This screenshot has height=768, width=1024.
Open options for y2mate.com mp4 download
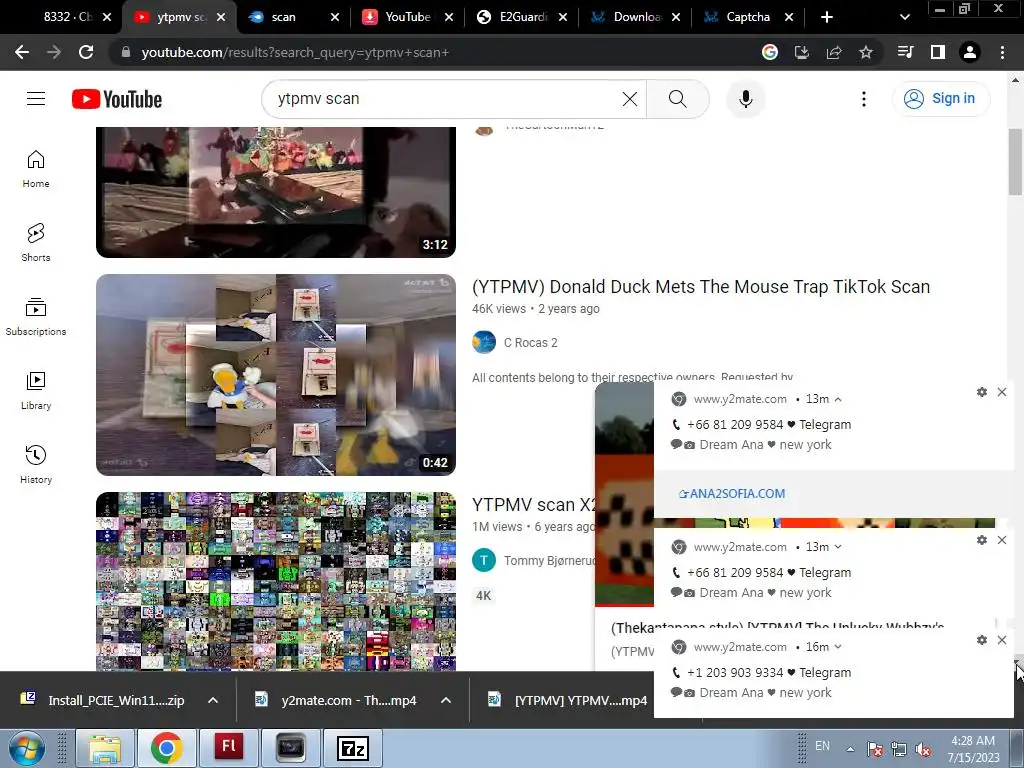(446, 700)
